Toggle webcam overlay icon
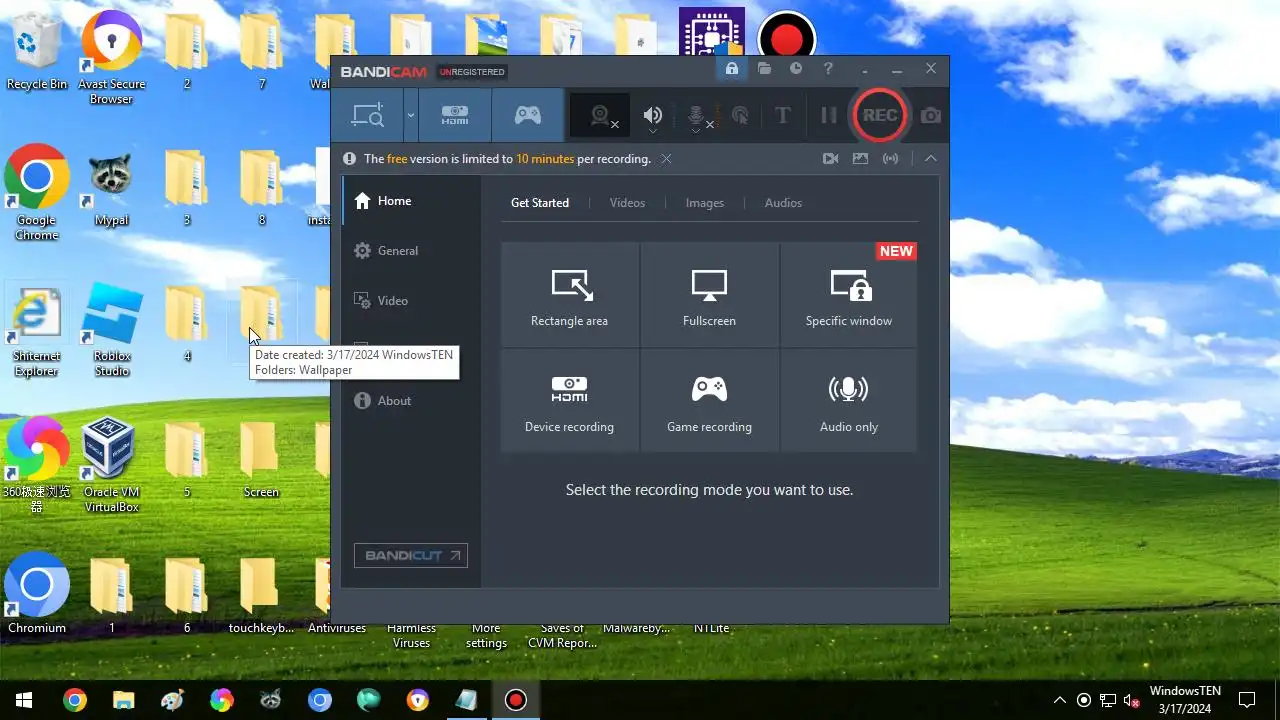Image resolution: width=1280 pixels, height=720 pixels. pos(600,115)
